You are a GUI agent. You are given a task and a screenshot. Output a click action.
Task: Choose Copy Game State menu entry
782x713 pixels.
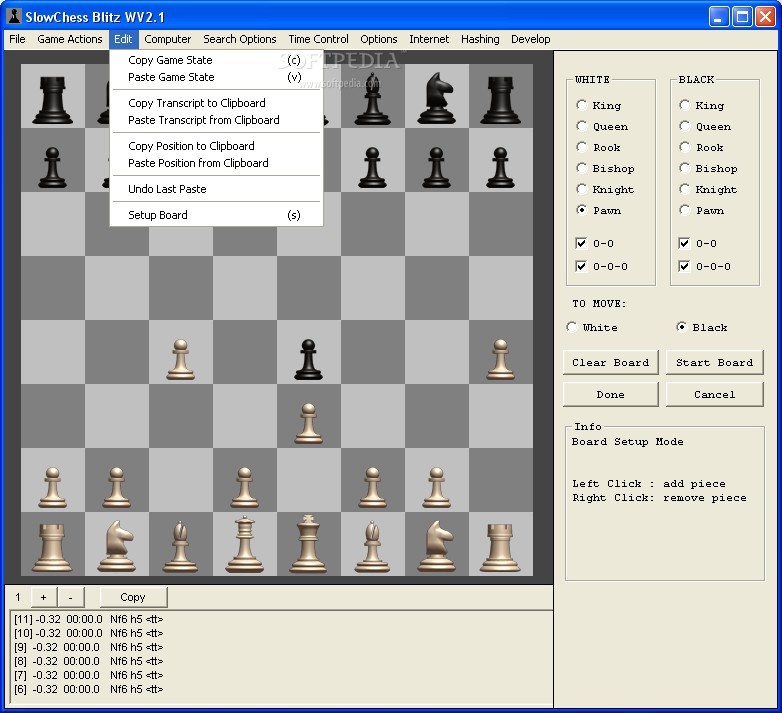pos(216,60)
